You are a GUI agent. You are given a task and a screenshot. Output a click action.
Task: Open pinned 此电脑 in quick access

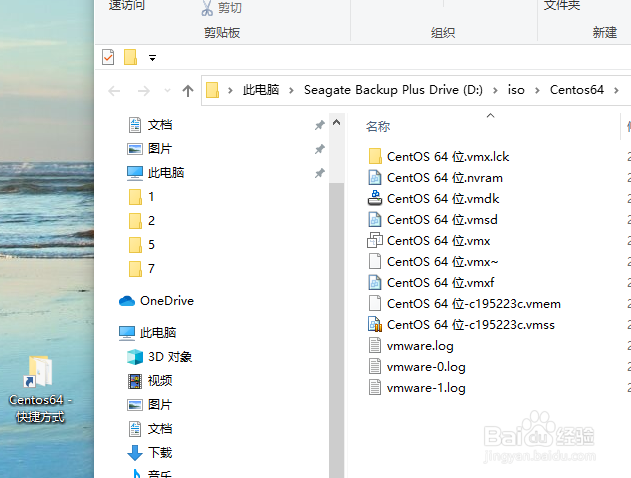(x=156, y=173)
